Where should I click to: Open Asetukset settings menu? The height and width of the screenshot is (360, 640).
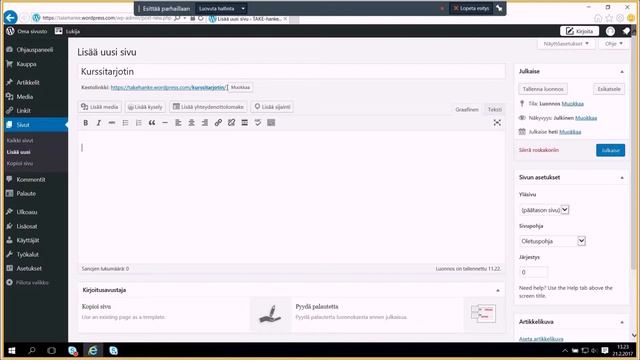pos(29,269)
